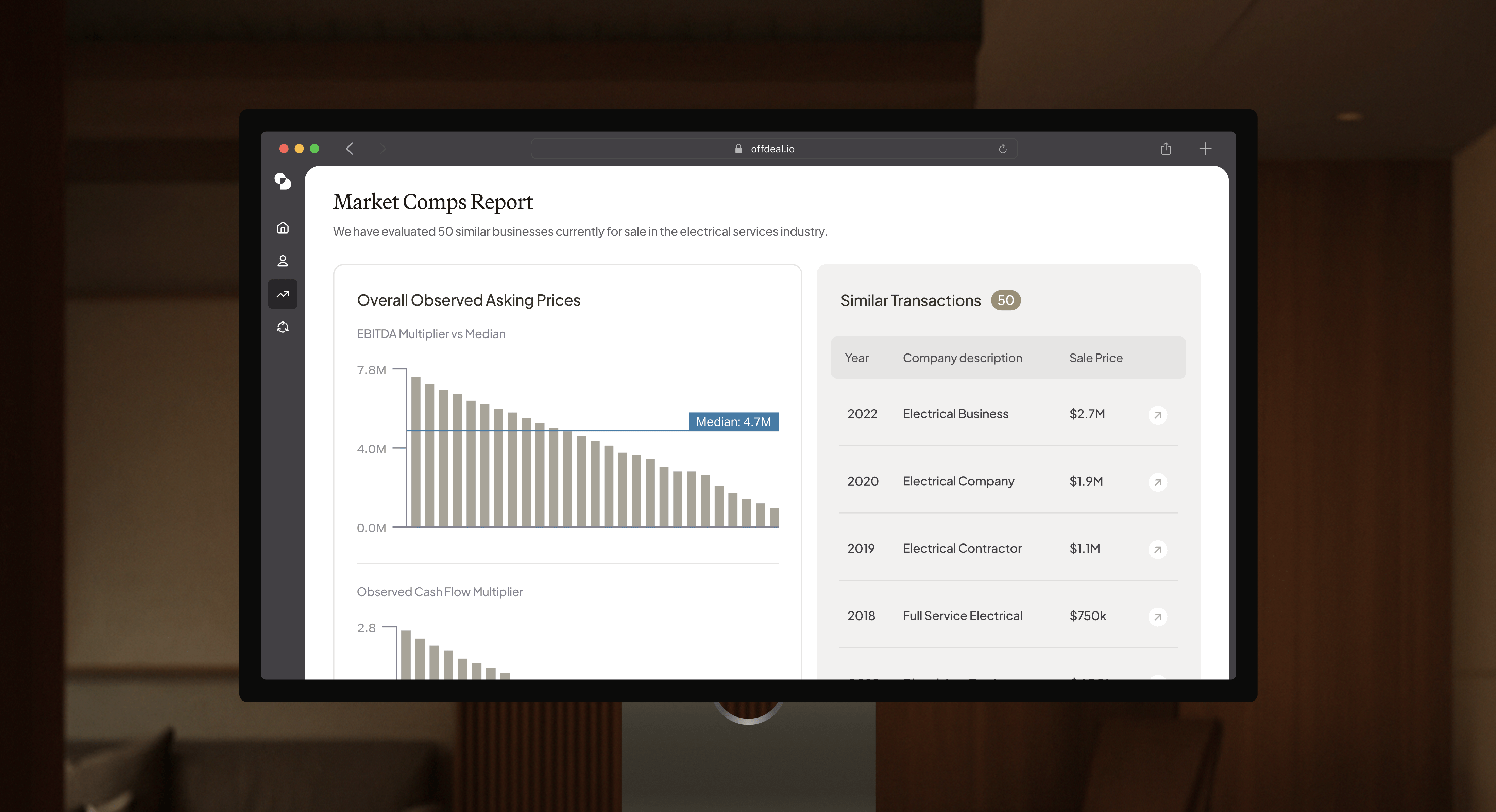Viewport: 1496px width, 812px height.
Task: Open the 2019 Electrical Contractor arrow link
Action: click(1157, 550)
